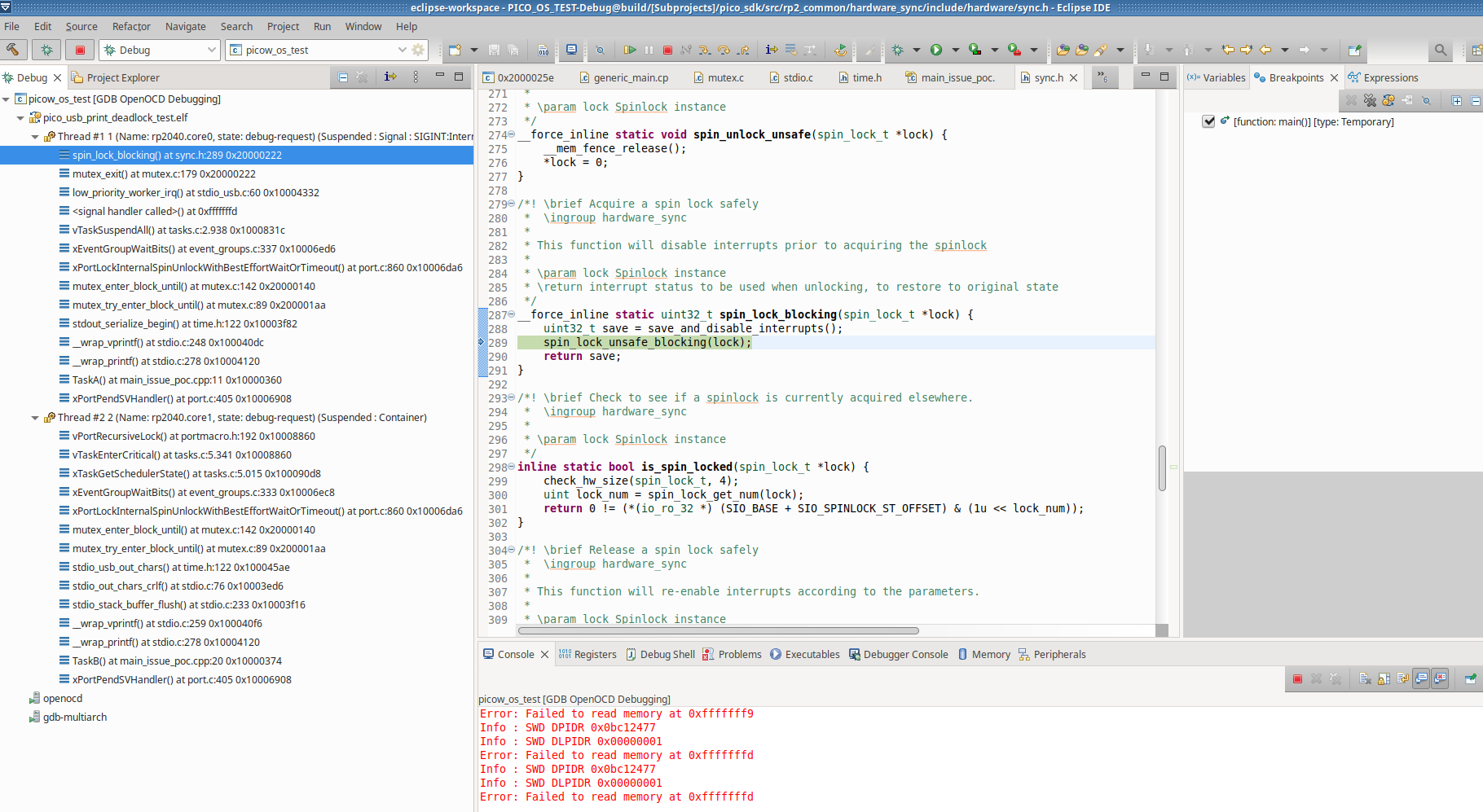Open the Navigate menu
The image size is (1483, 812).
(185, 26)
